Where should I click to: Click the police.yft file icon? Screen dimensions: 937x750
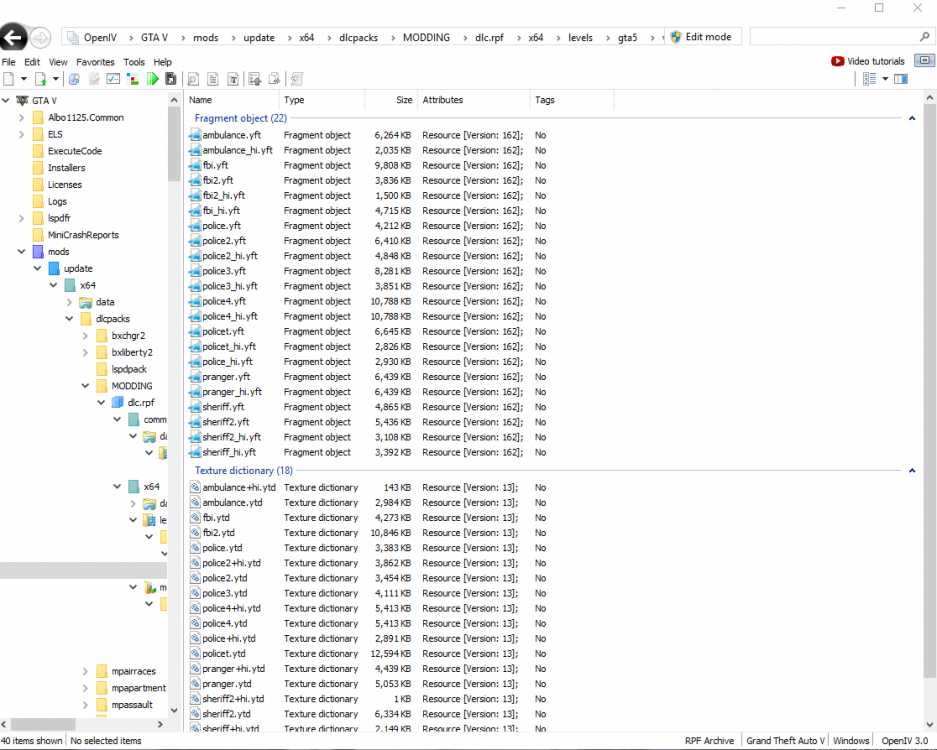(x=195, y=226)
